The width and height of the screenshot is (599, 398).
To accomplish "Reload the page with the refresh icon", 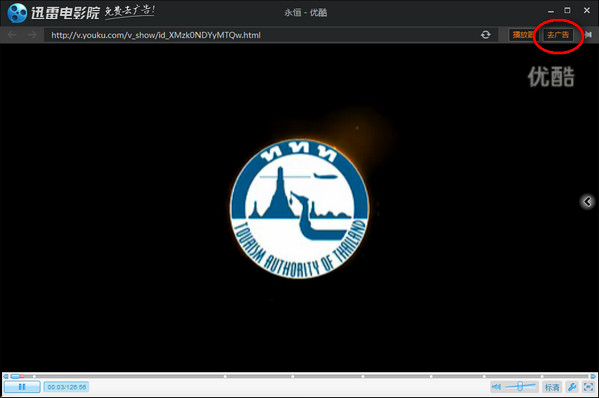I will [486, 35].
